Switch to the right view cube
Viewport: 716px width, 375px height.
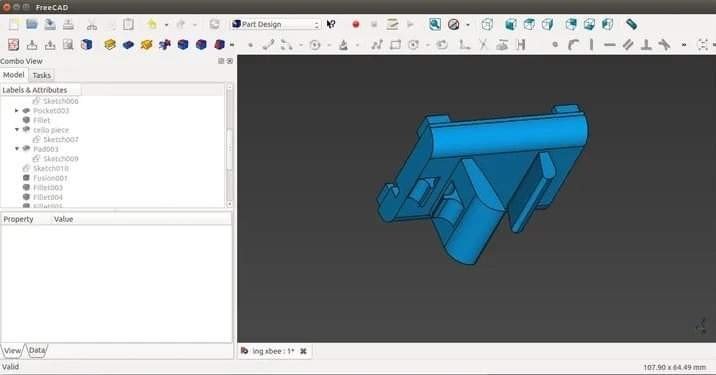click(548, 24)
